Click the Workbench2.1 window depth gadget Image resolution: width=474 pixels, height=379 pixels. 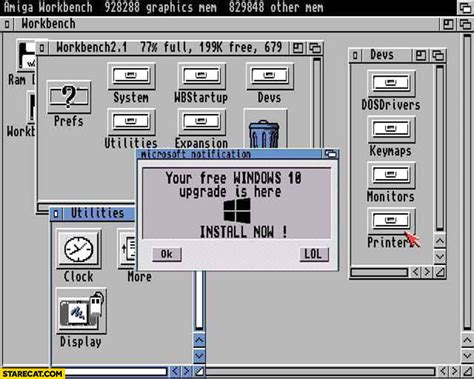point(315,48)
